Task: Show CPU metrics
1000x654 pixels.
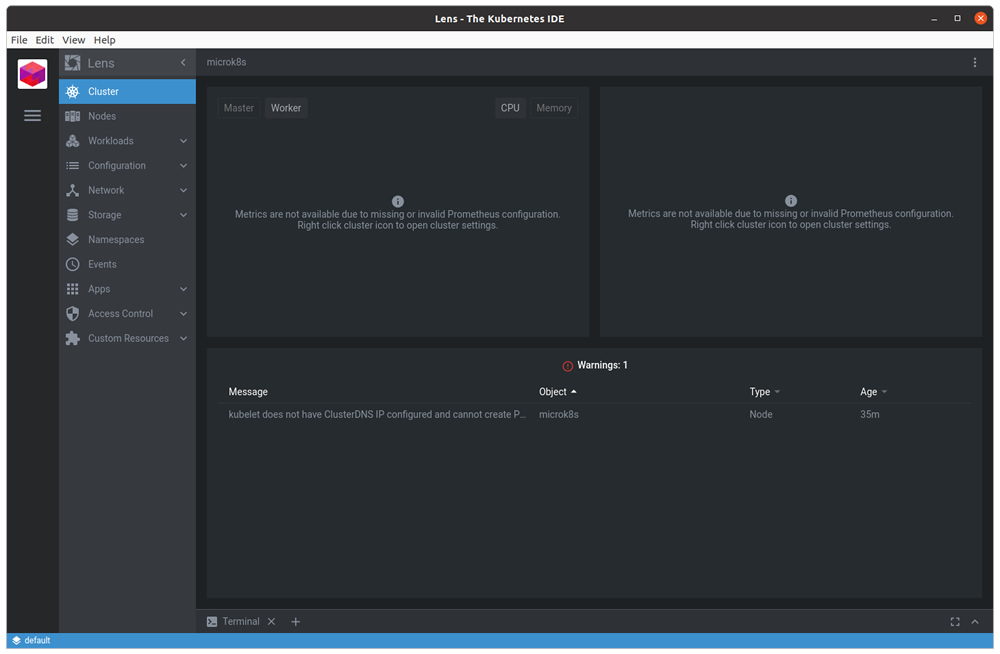Action: 510,108
